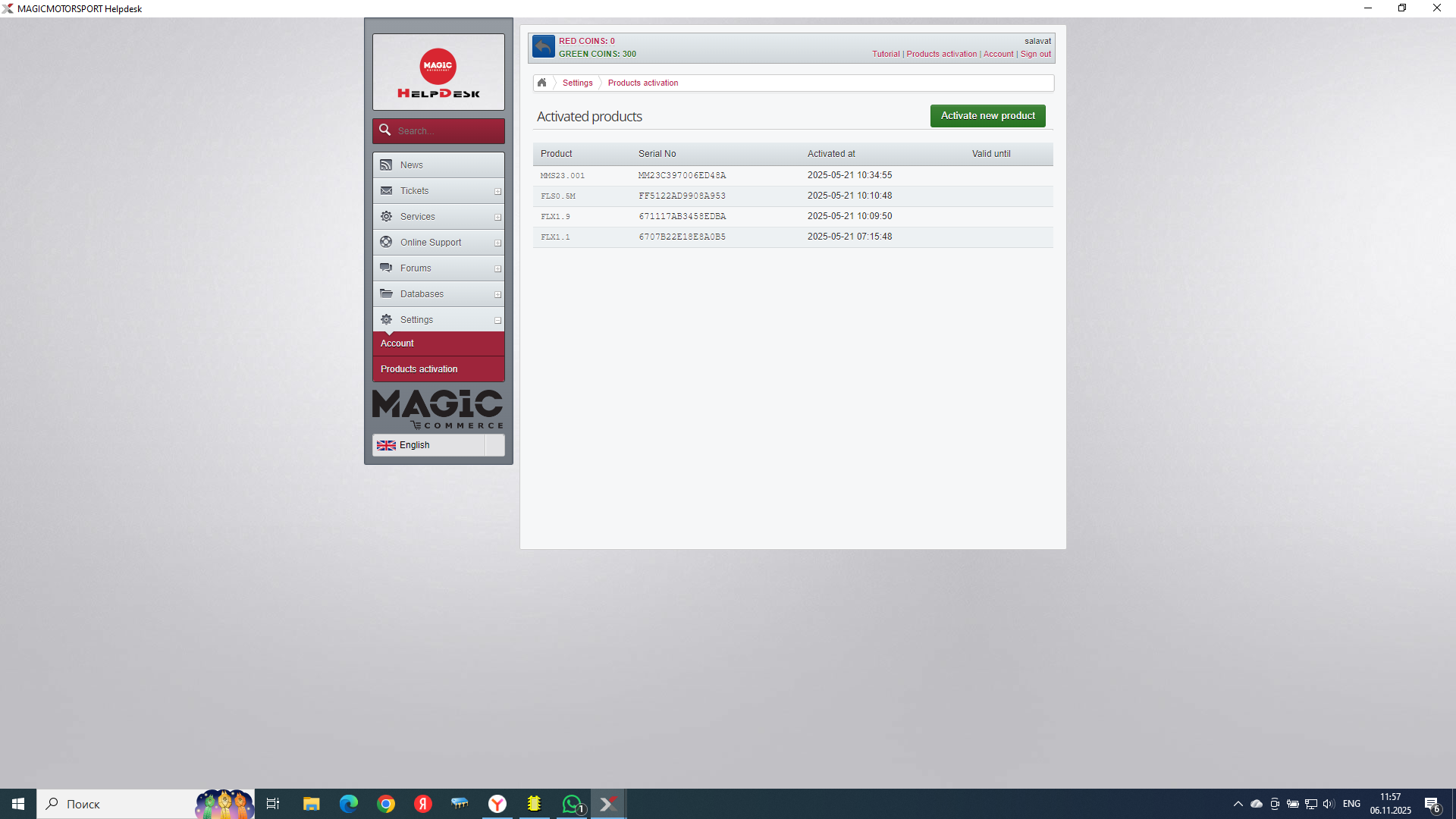Select Products activation in the sidebar
The width and height of the screenshot is (1456, 819).
[419, 369]
